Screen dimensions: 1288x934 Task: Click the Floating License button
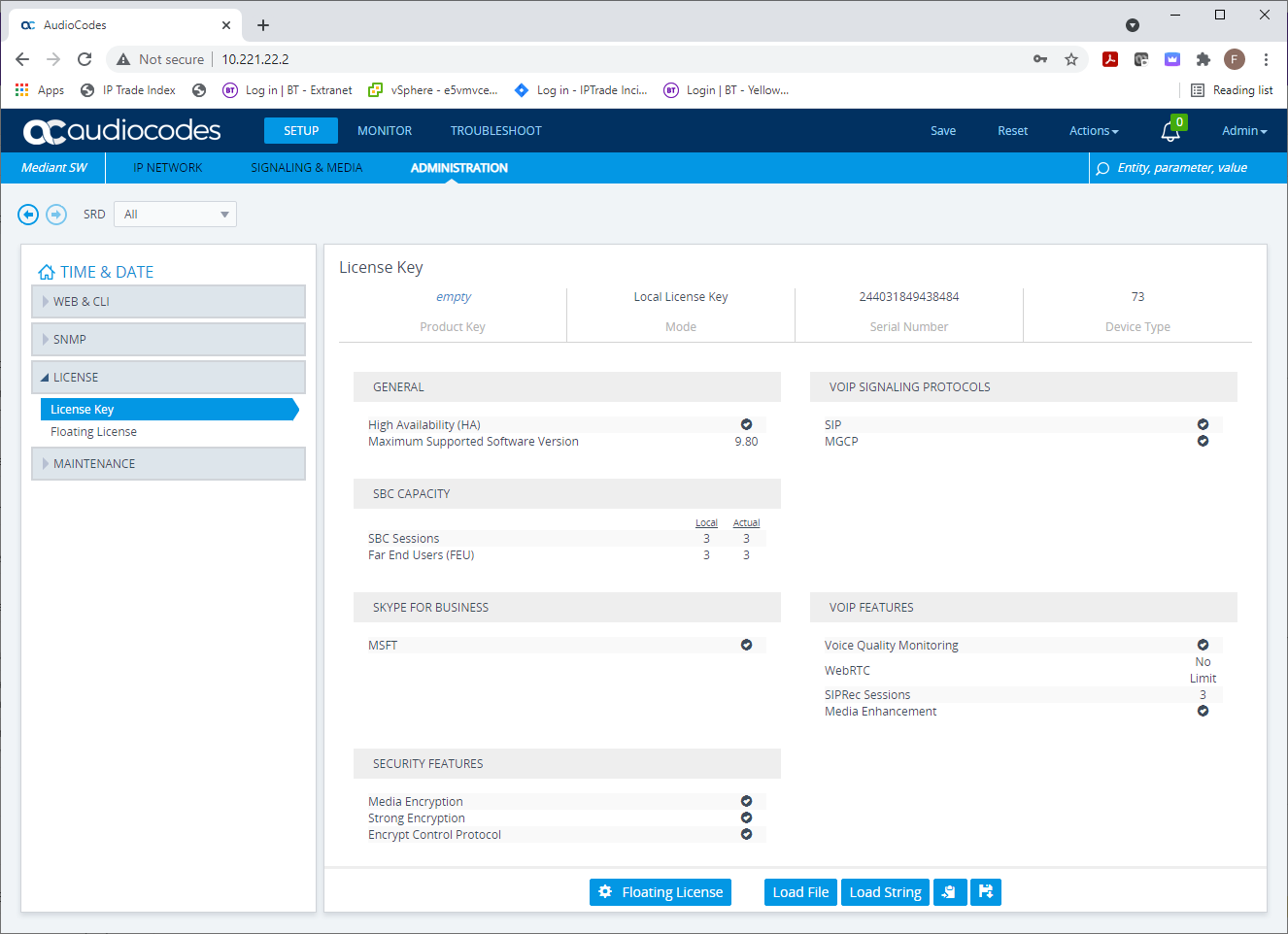click(x=661, y=892)
